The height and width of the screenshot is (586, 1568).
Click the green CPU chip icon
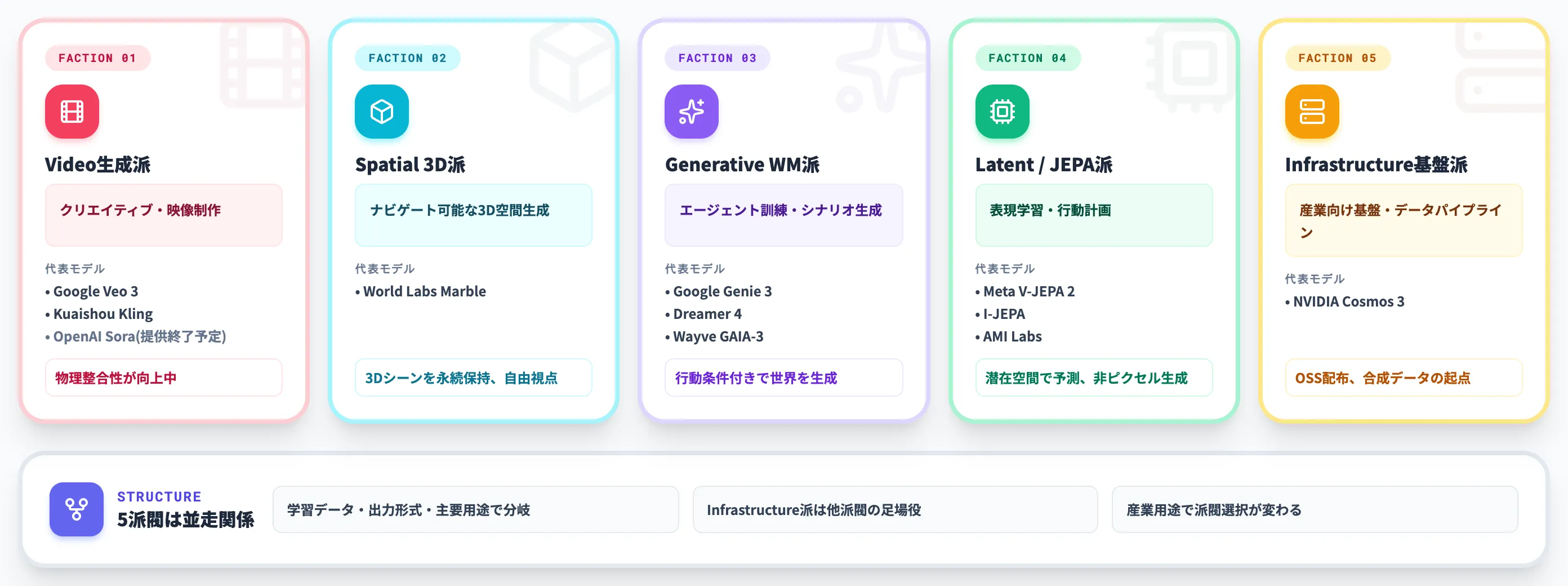point(1002,112)
